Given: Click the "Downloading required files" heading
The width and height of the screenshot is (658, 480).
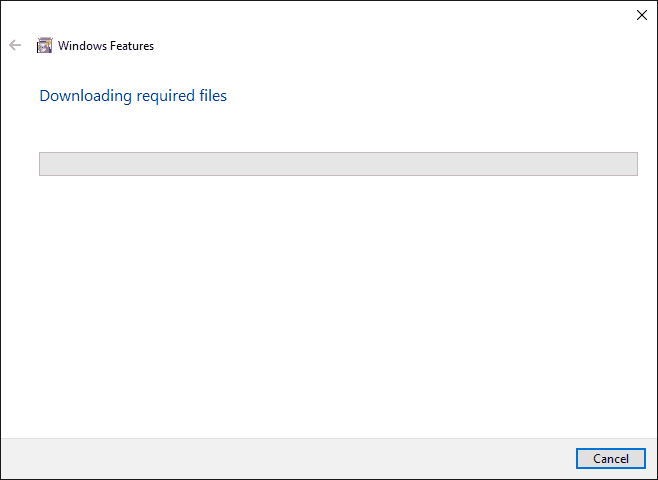Looking at the screenshot, I should point(133,96).
